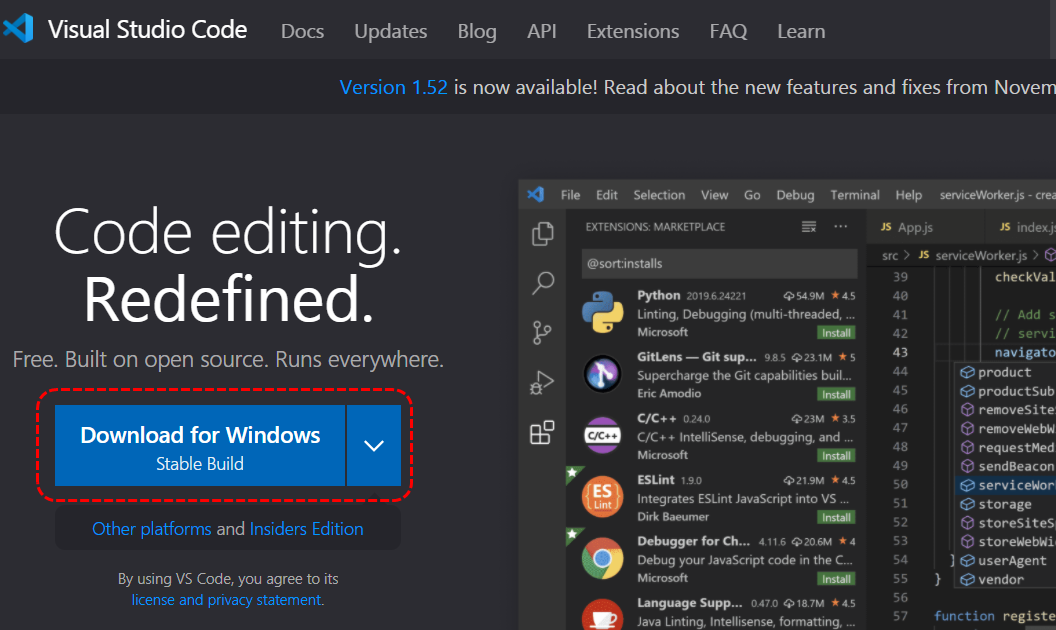This screenshot has width=1056, height=630.
Task: Click the GitLens extension logo
Action: pos(602,374)
